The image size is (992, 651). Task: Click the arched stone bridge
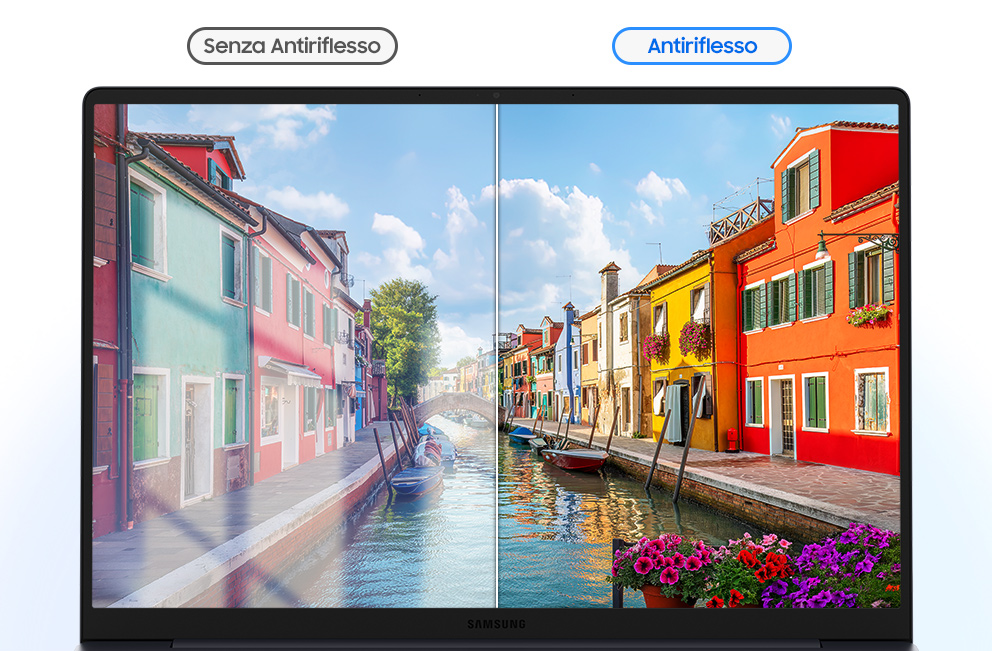pyautogui.click(x=455, y=405)
